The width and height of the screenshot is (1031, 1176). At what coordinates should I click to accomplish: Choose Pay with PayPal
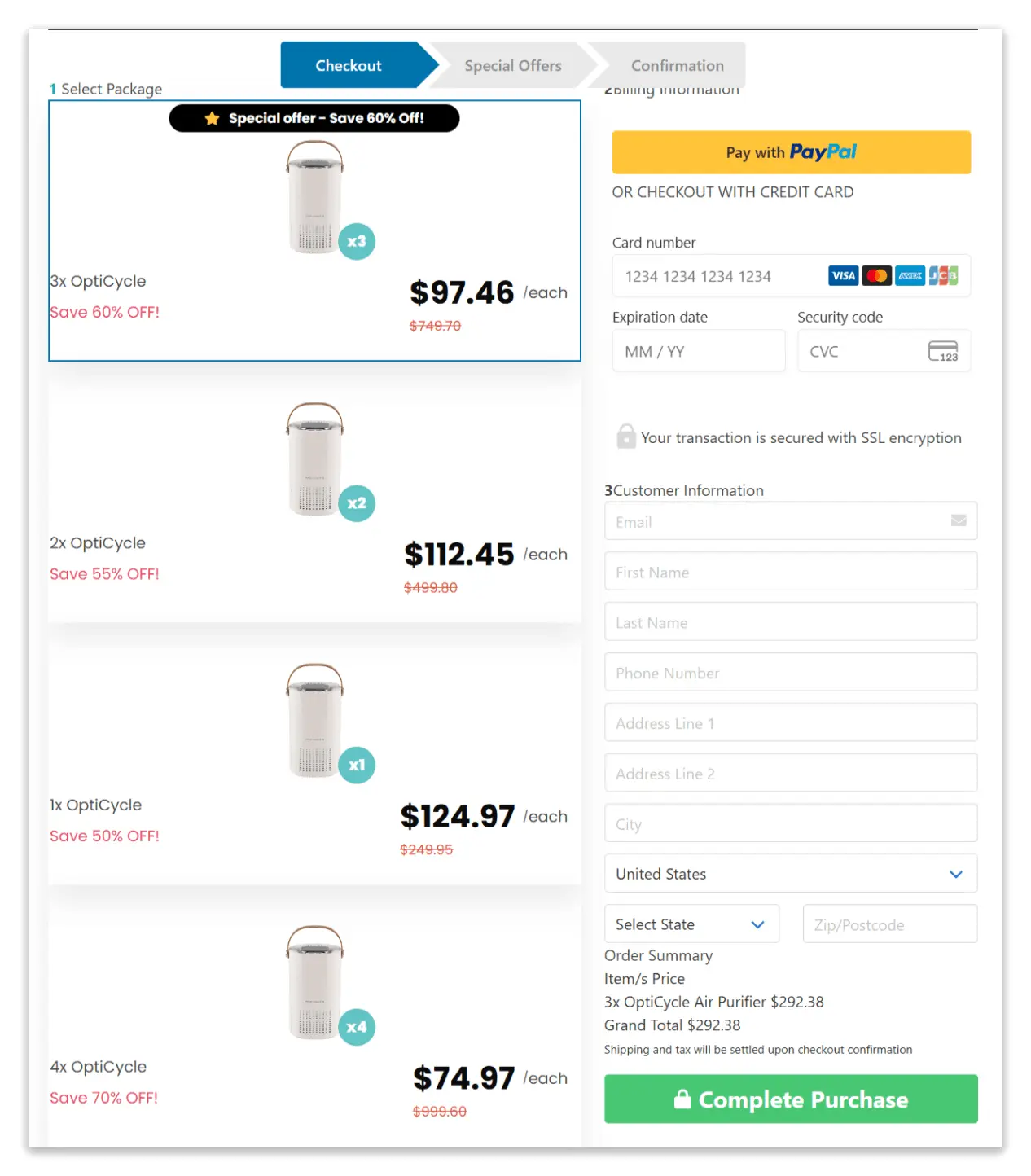[x=790, y=152]
